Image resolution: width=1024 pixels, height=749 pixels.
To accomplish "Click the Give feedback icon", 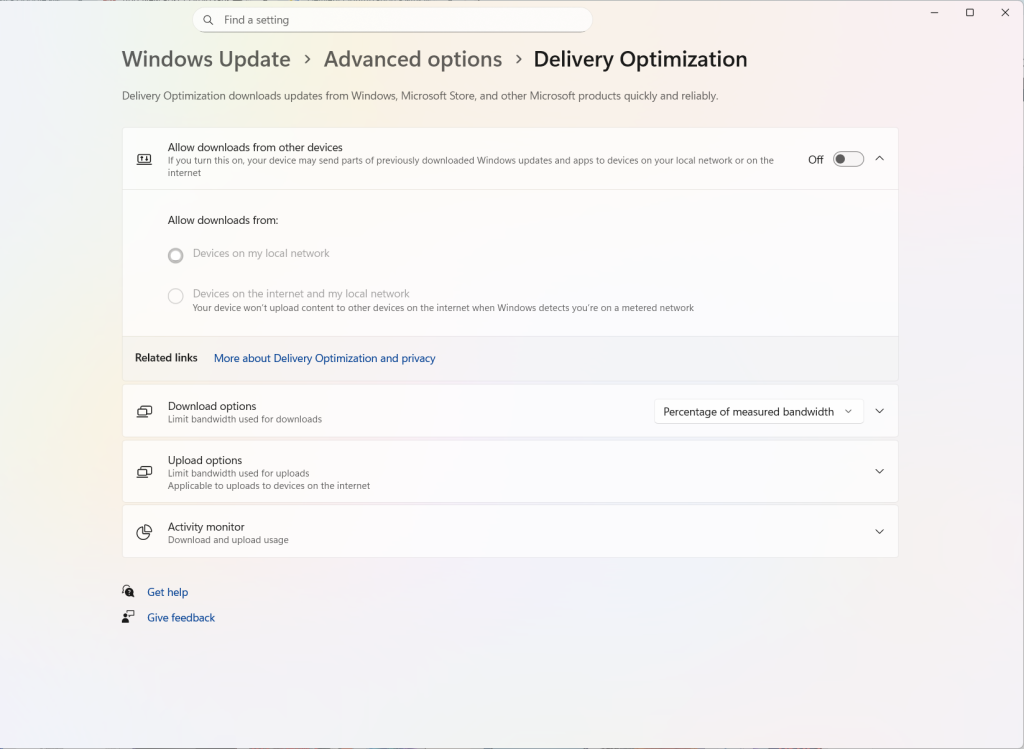I will click(128, 618).
